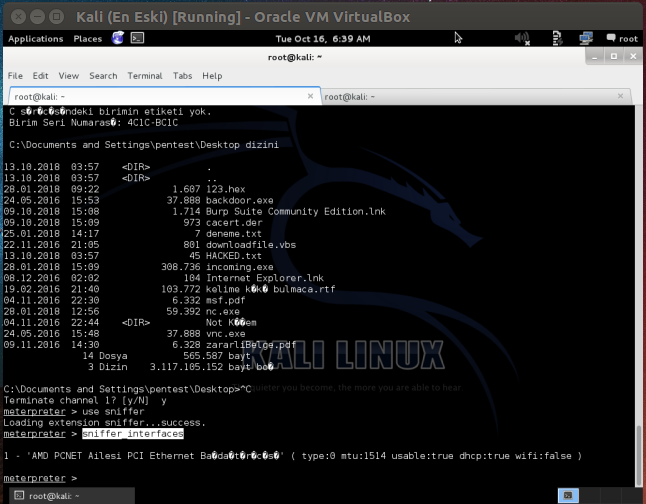Image resolution: width=646 pixels, height=504 pixels.
Task: Click the vnc.exe file name
Action: coord(225,334)
